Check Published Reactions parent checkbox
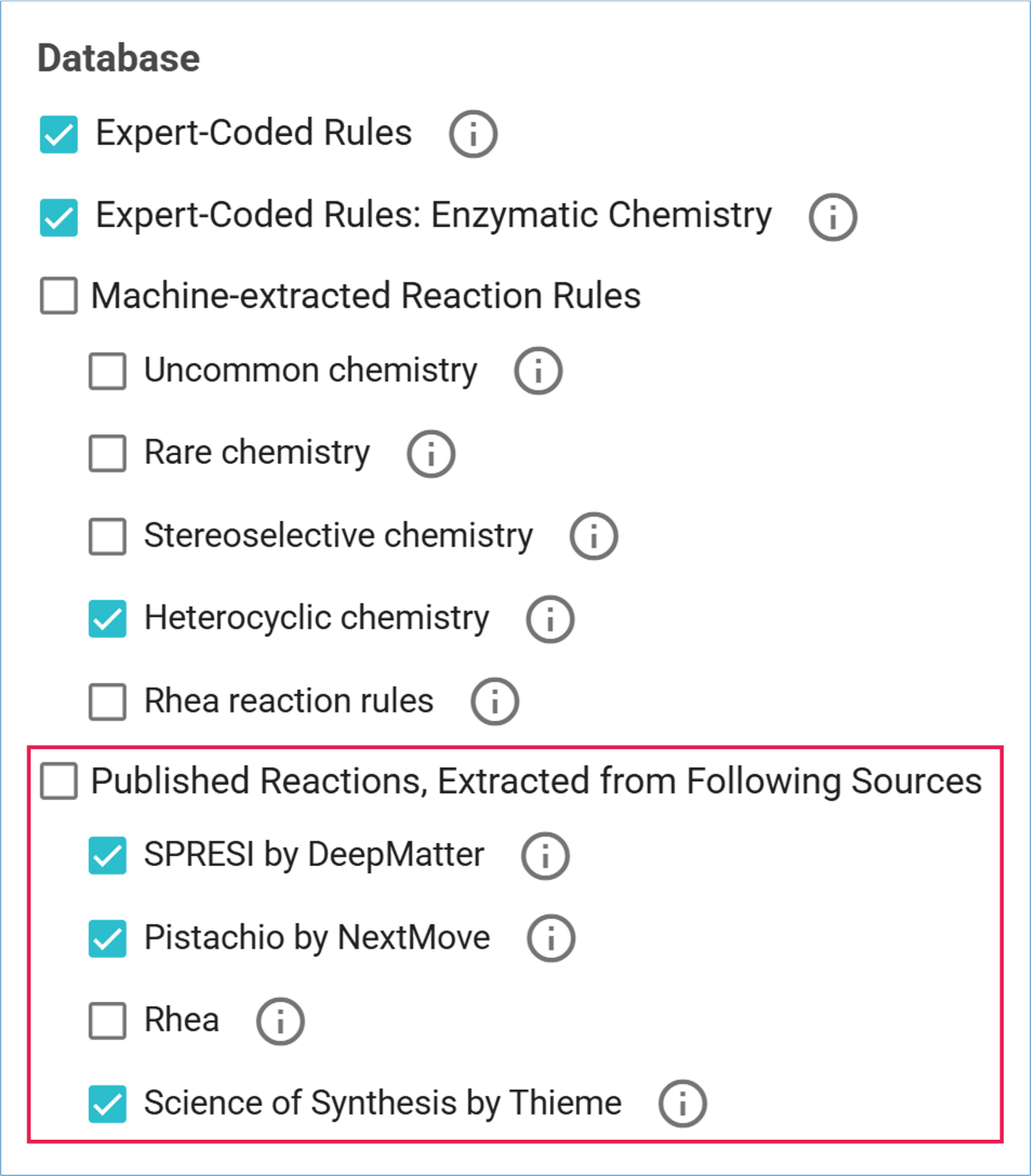The image size is (1031, 1176). (x=59, y=781)
